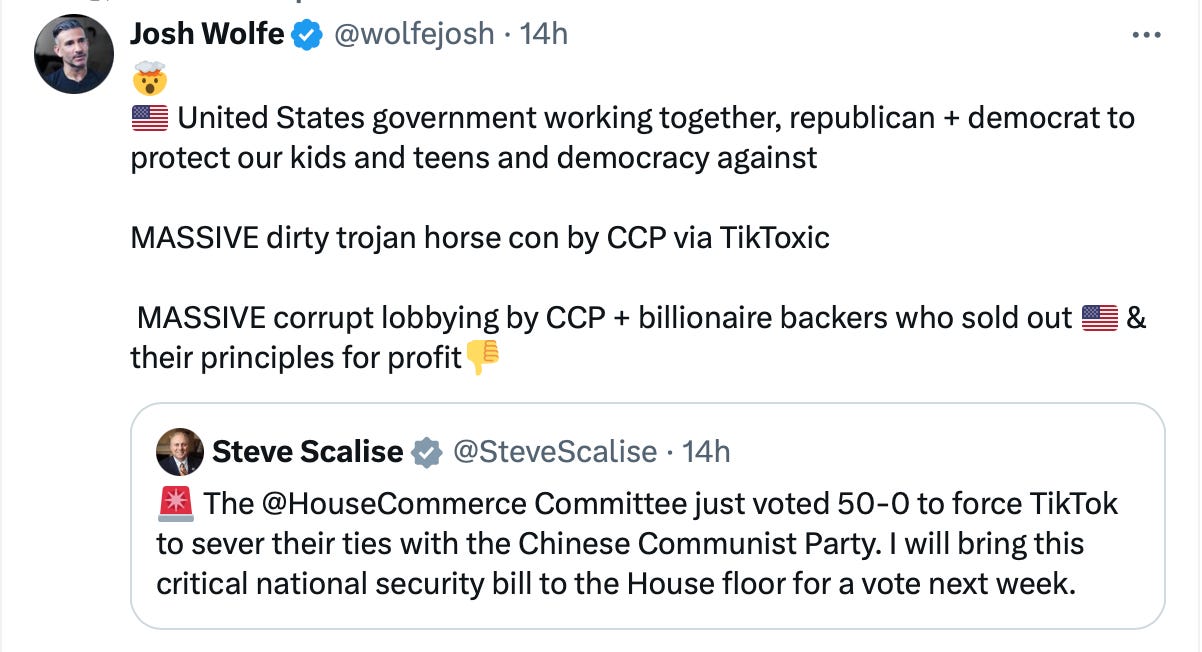The image size is (1202, 652).
Task: Click Steve Scalise's profile avatar
Action: click(x=179, y=452)
